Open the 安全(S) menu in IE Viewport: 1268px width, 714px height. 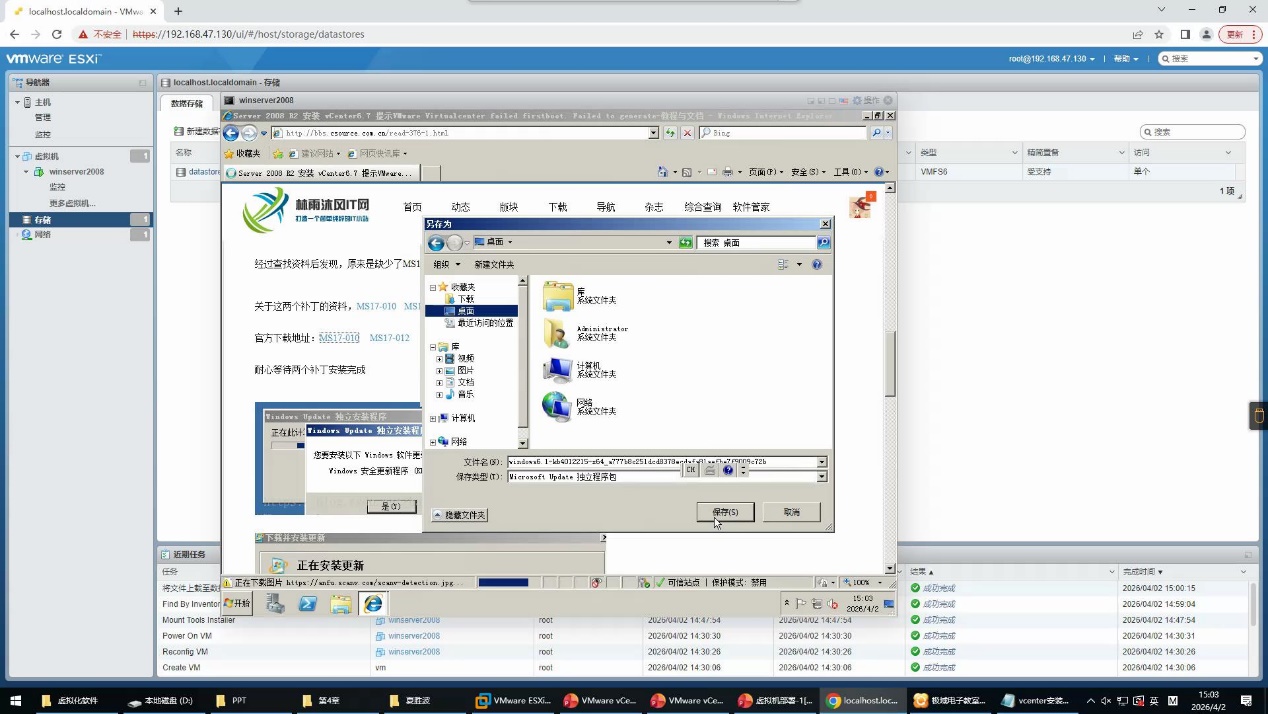(809, 172)
